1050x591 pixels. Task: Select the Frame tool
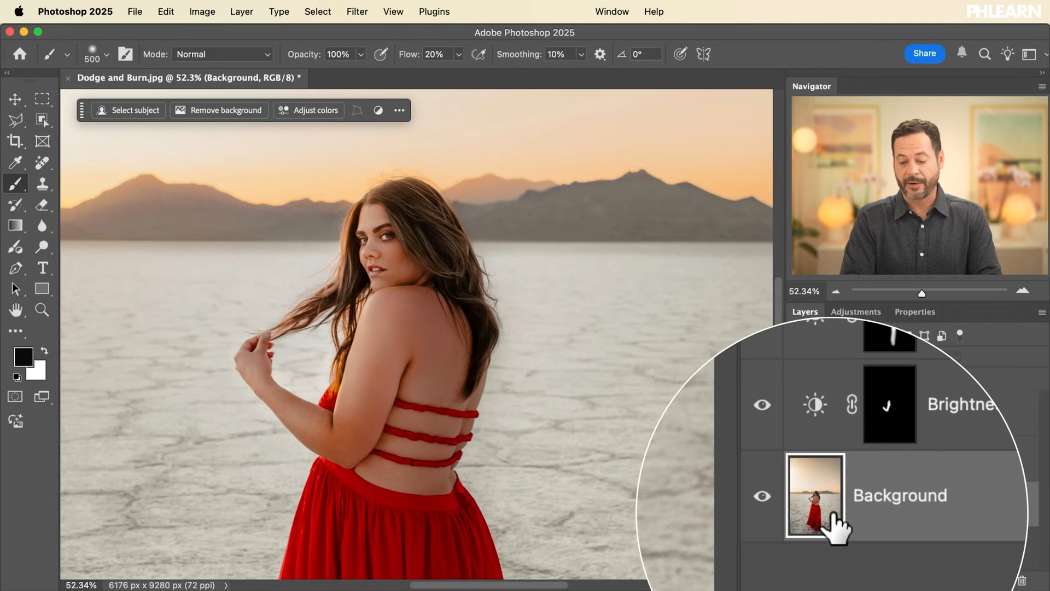(x=42, y=141)
